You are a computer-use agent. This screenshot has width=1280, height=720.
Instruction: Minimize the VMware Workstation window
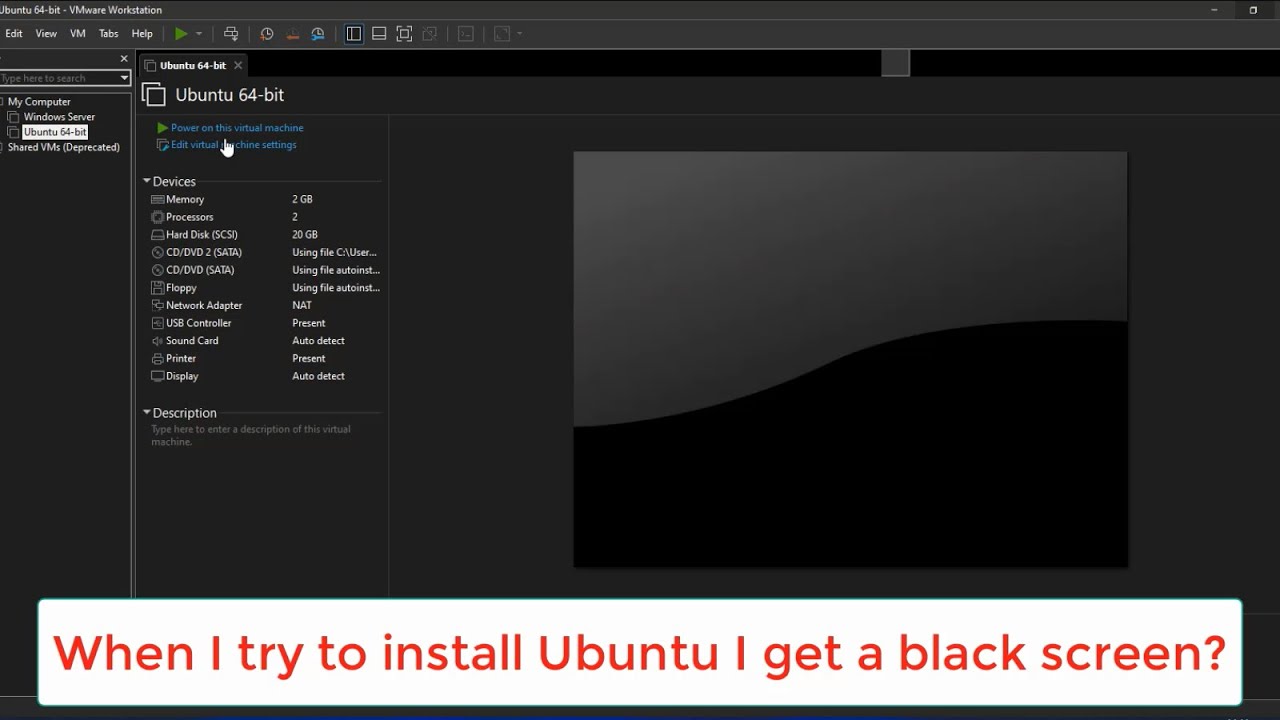tap(1215, 10)
